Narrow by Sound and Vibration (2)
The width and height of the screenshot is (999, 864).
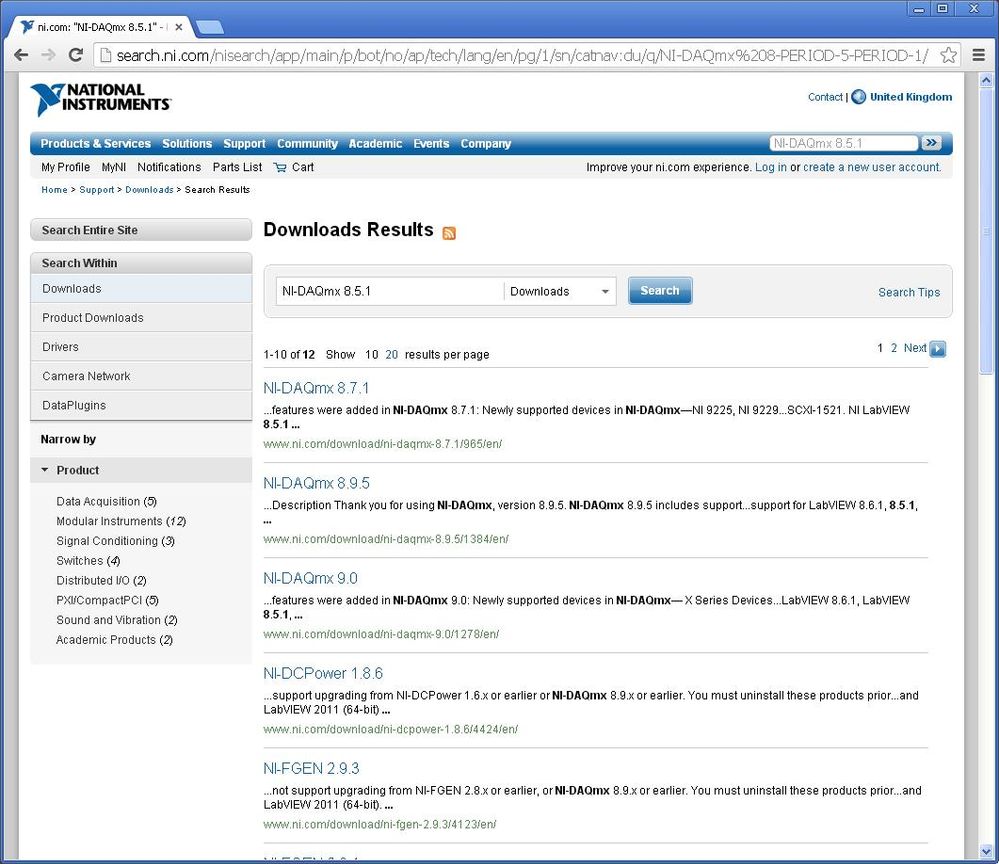coord(117,620)
